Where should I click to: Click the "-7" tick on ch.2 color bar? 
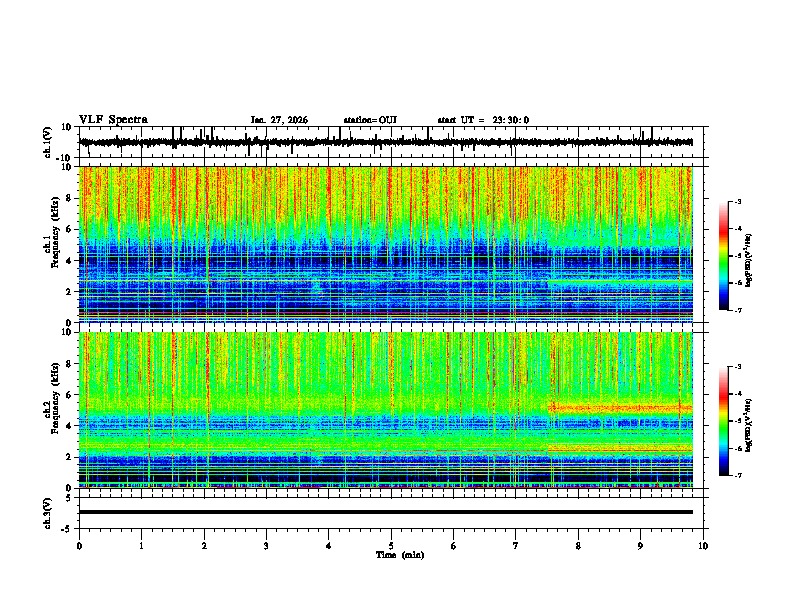click(x=737, y=475)
